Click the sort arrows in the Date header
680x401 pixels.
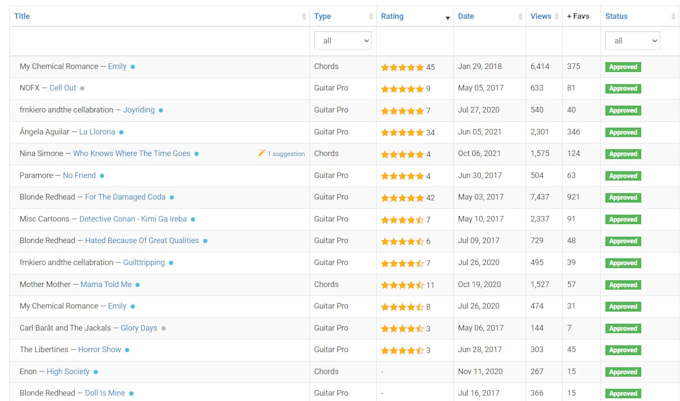(x=520, y=16)
